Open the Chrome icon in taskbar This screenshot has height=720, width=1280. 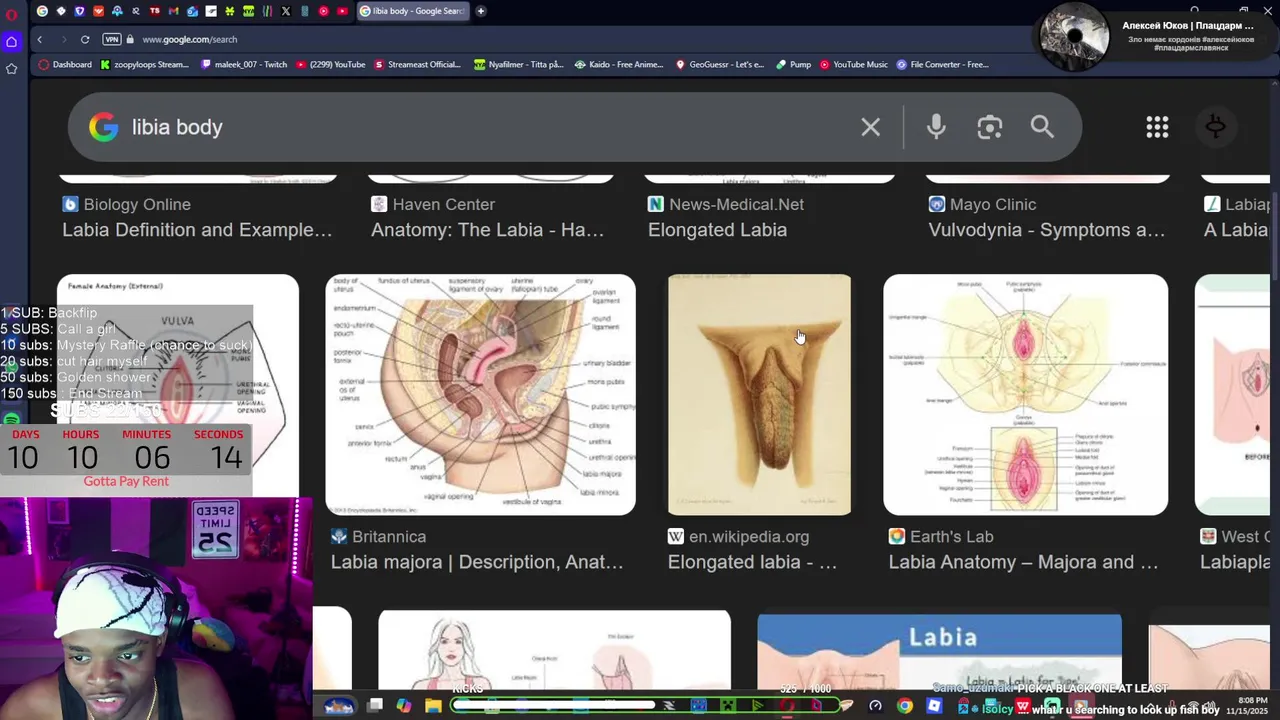(x=904, y=706)
